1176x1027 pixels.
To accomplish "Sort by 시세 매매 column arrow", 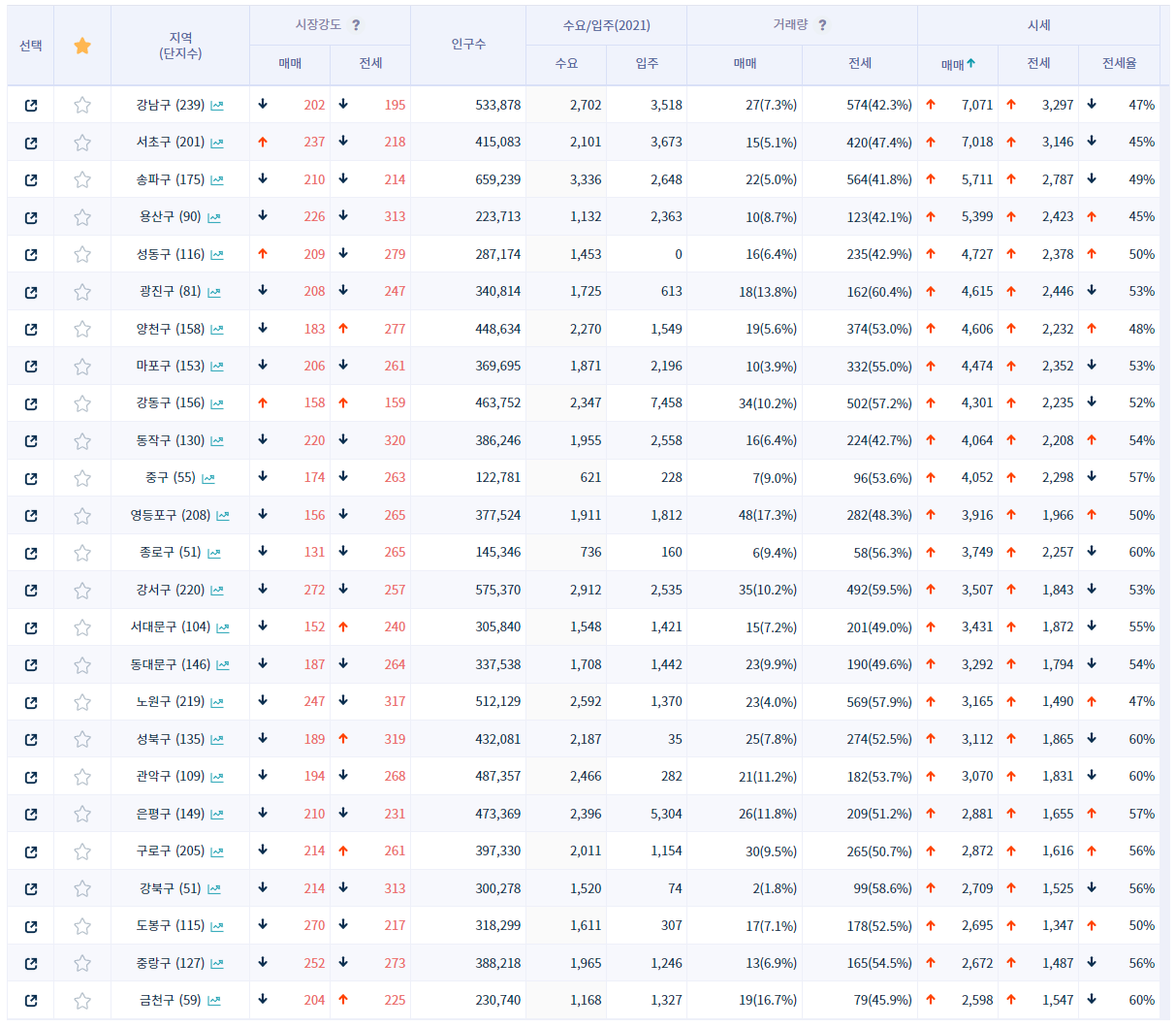I will click(x=970, y=63).
